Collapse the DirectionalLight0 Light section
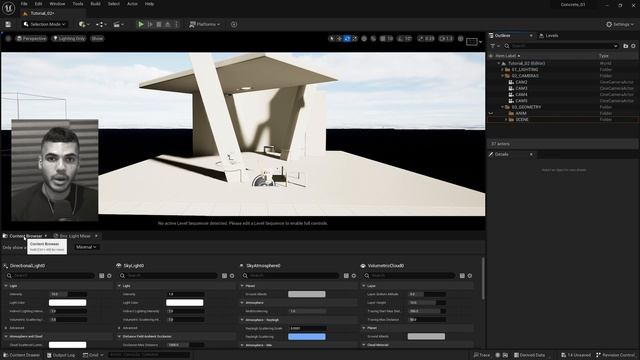The image size is (640, 360). [6, 286]
